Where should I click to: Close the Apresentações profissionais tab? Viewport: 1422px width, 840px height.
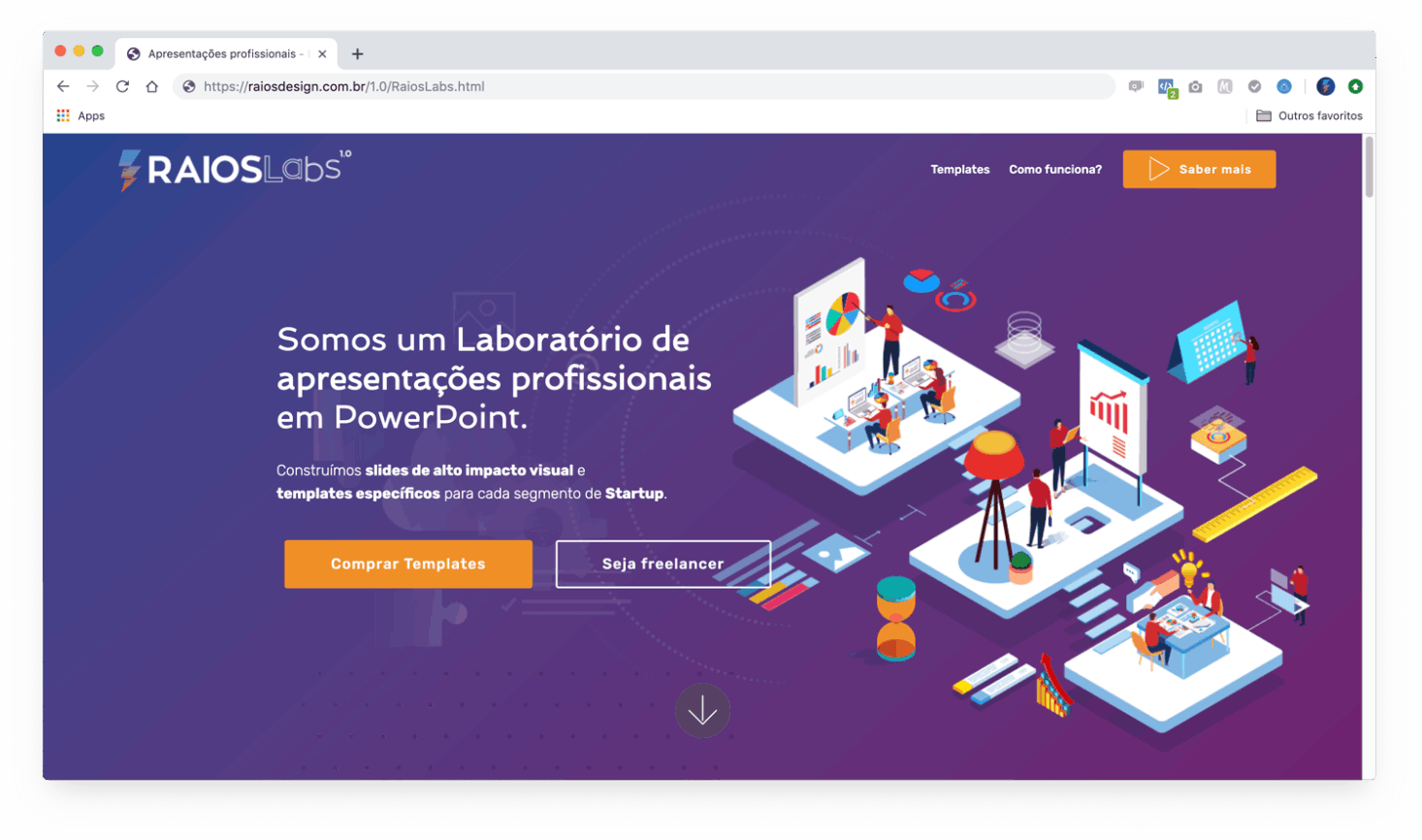(x=322, y=54)
